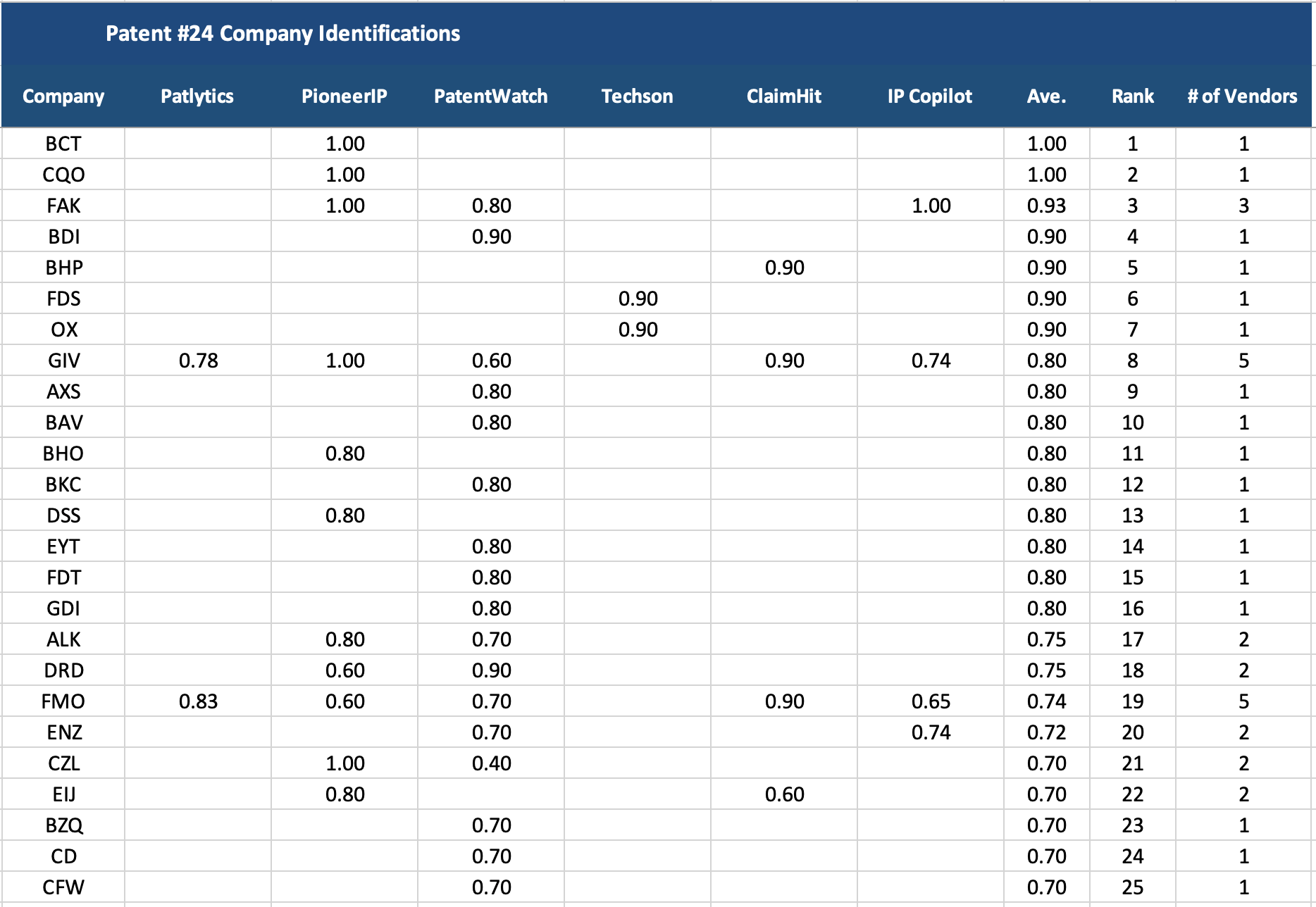Click the GIV company cell
This screenshot has height=907, width=1316.
[63, 361]
